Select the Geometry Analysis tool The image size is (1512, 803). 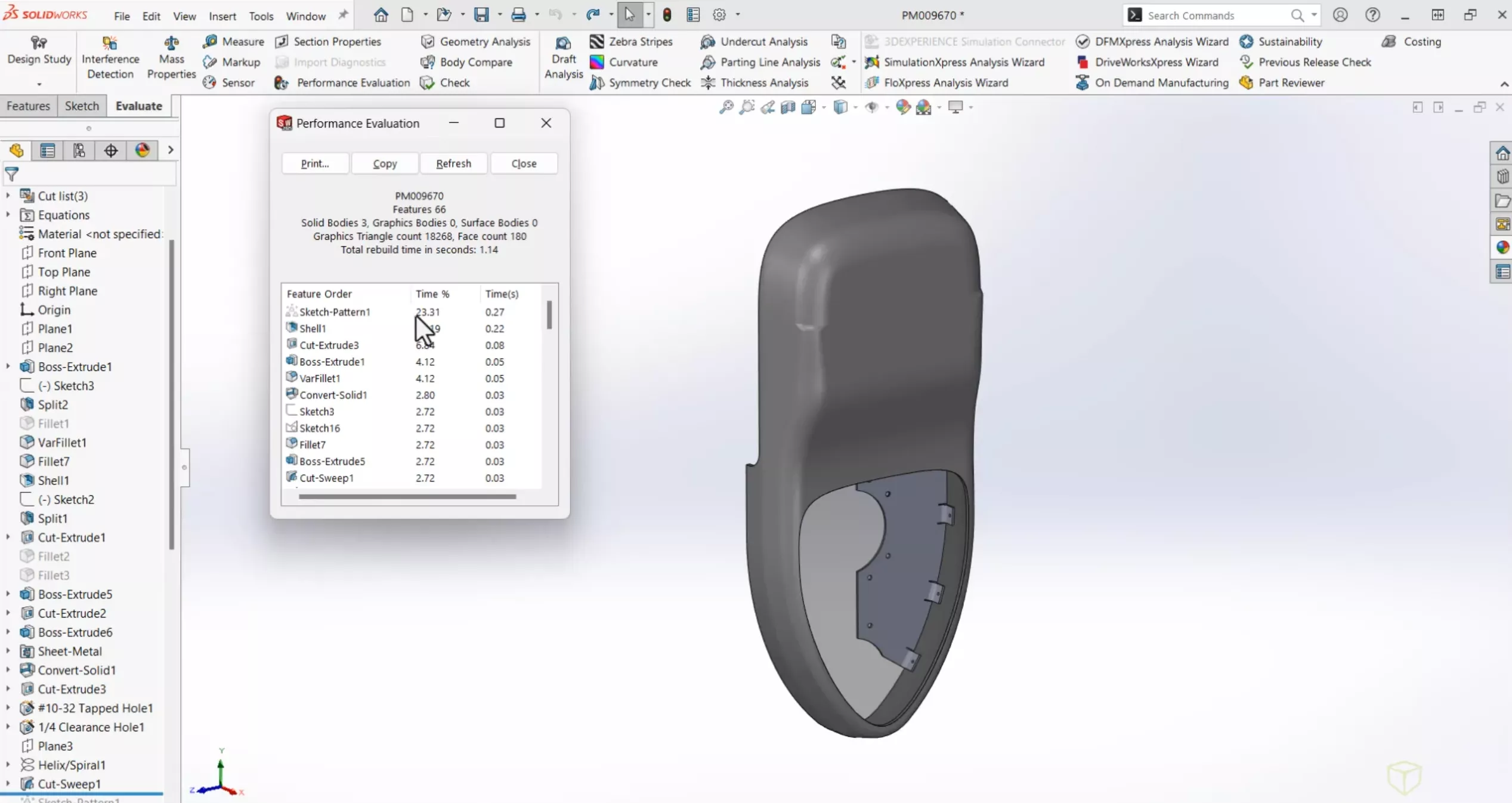(x=485, y=41)
